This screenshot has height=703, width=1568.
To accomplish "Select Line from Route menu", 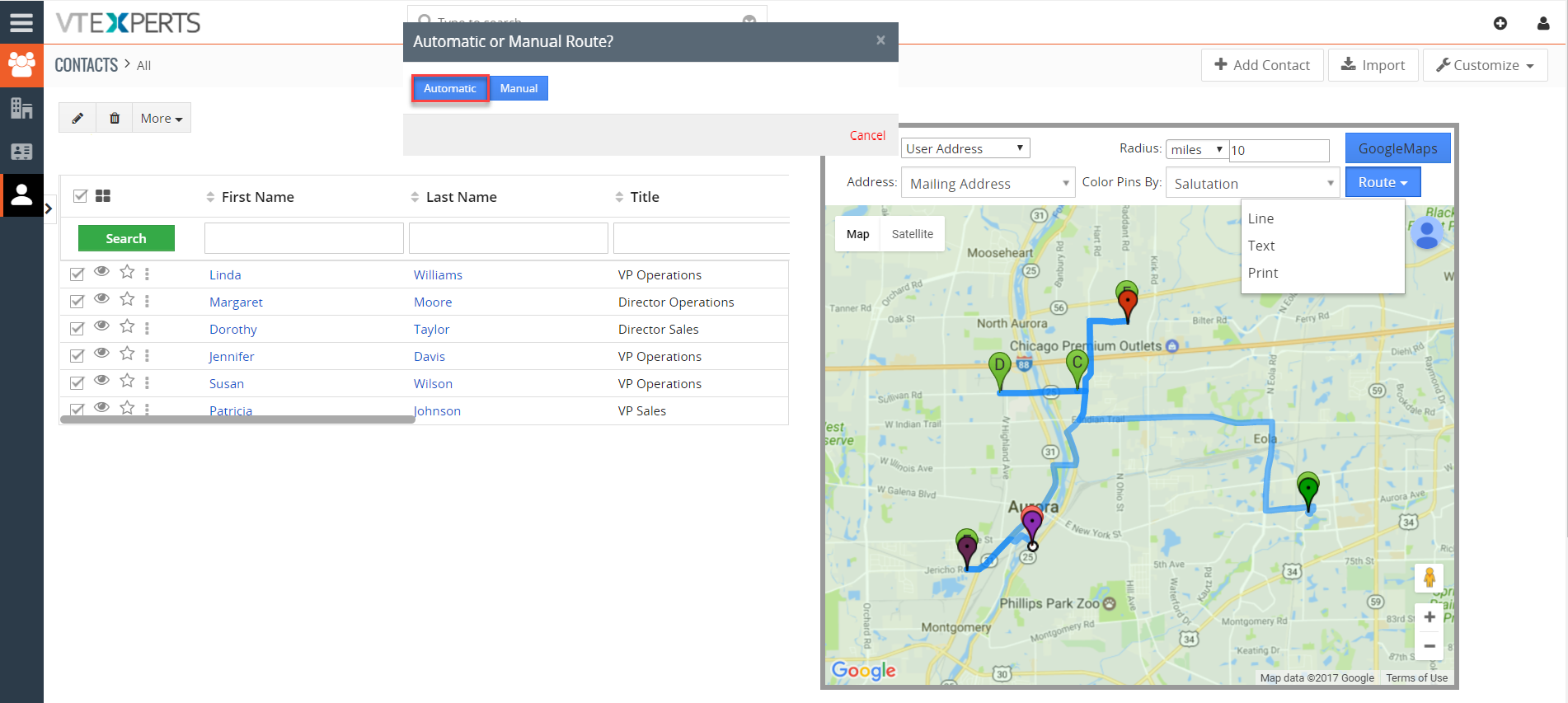I will point(1261,218).
